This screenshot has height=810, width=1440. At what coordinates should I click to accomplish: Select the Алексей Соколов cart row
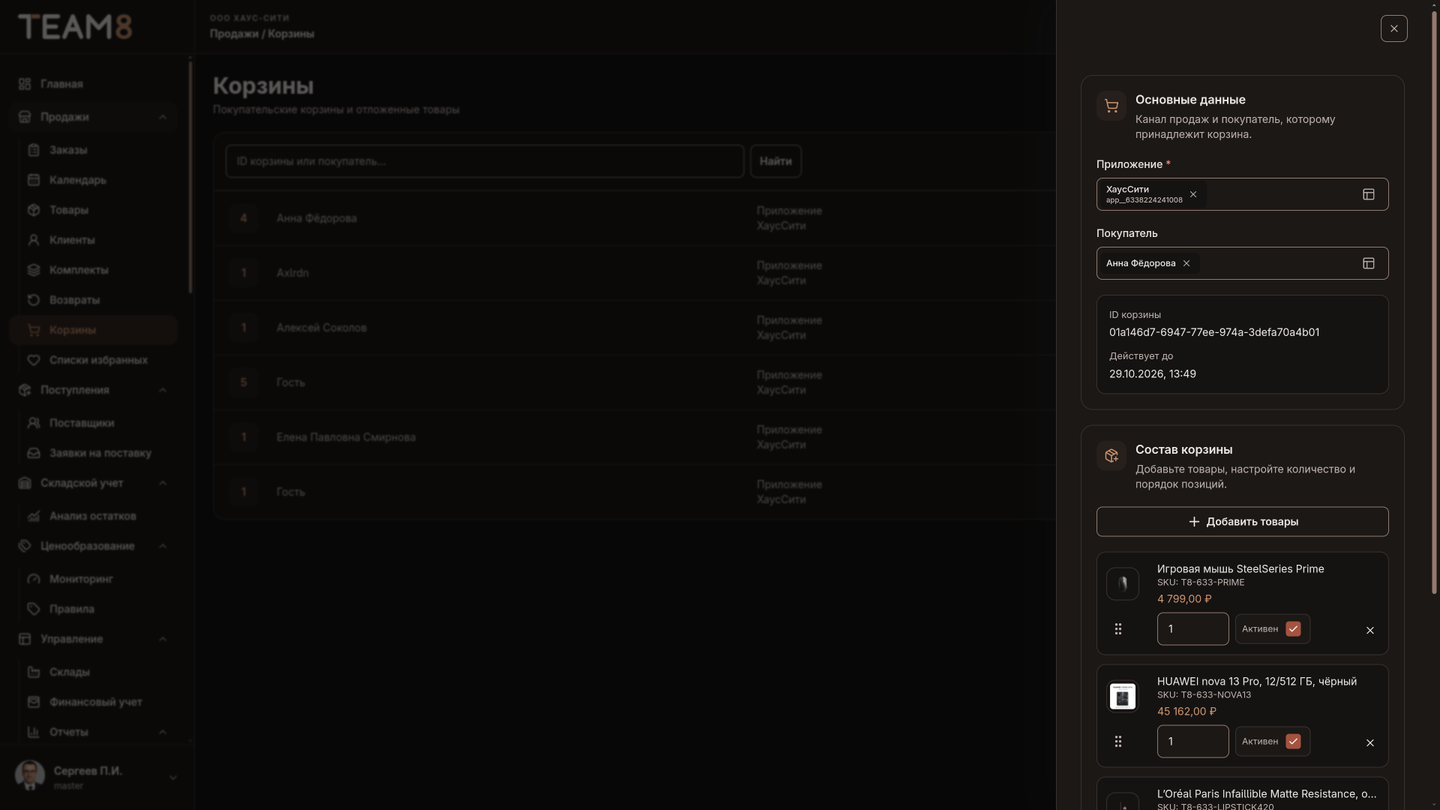click(634, 328)
